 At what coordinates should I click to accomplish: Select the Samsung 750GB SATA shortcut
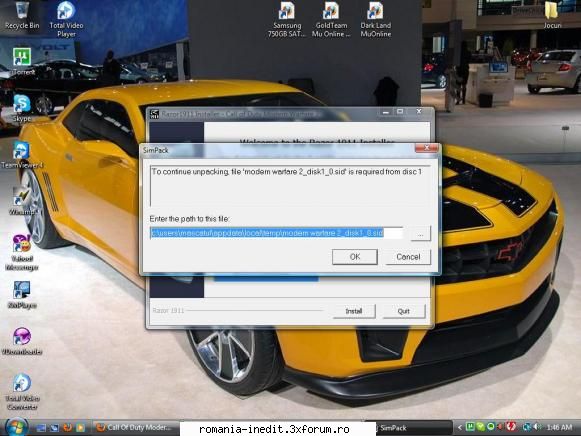[287, 19]
